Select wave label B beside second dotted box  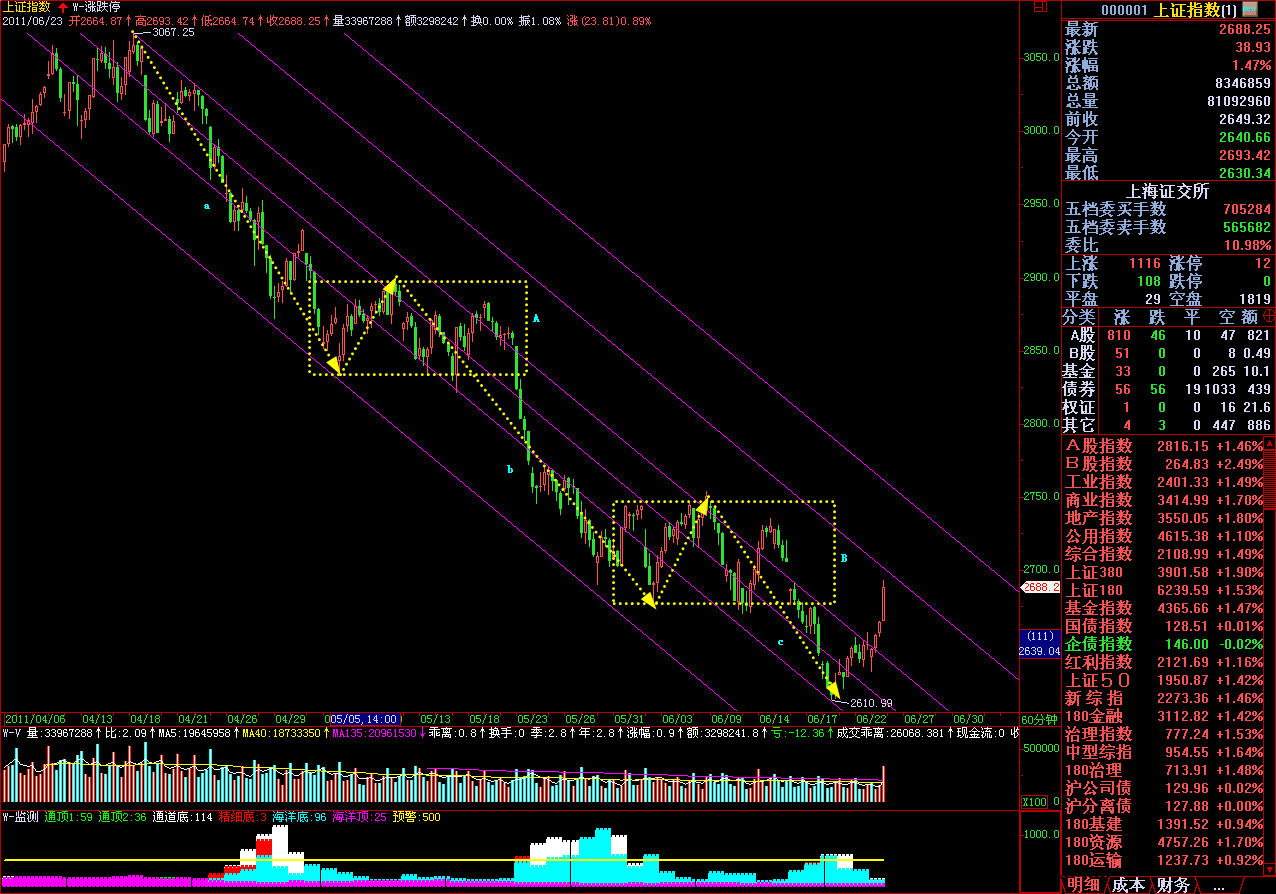844,558
